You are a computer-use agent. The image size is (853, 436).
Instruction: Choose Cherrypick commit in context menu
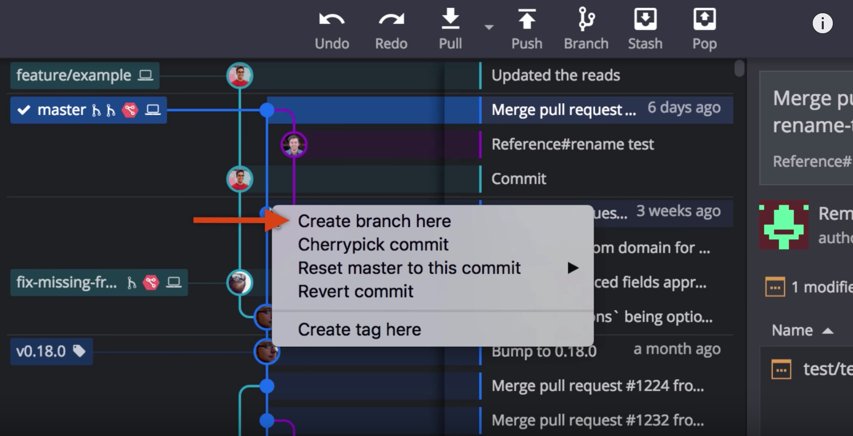click(373, 244)
